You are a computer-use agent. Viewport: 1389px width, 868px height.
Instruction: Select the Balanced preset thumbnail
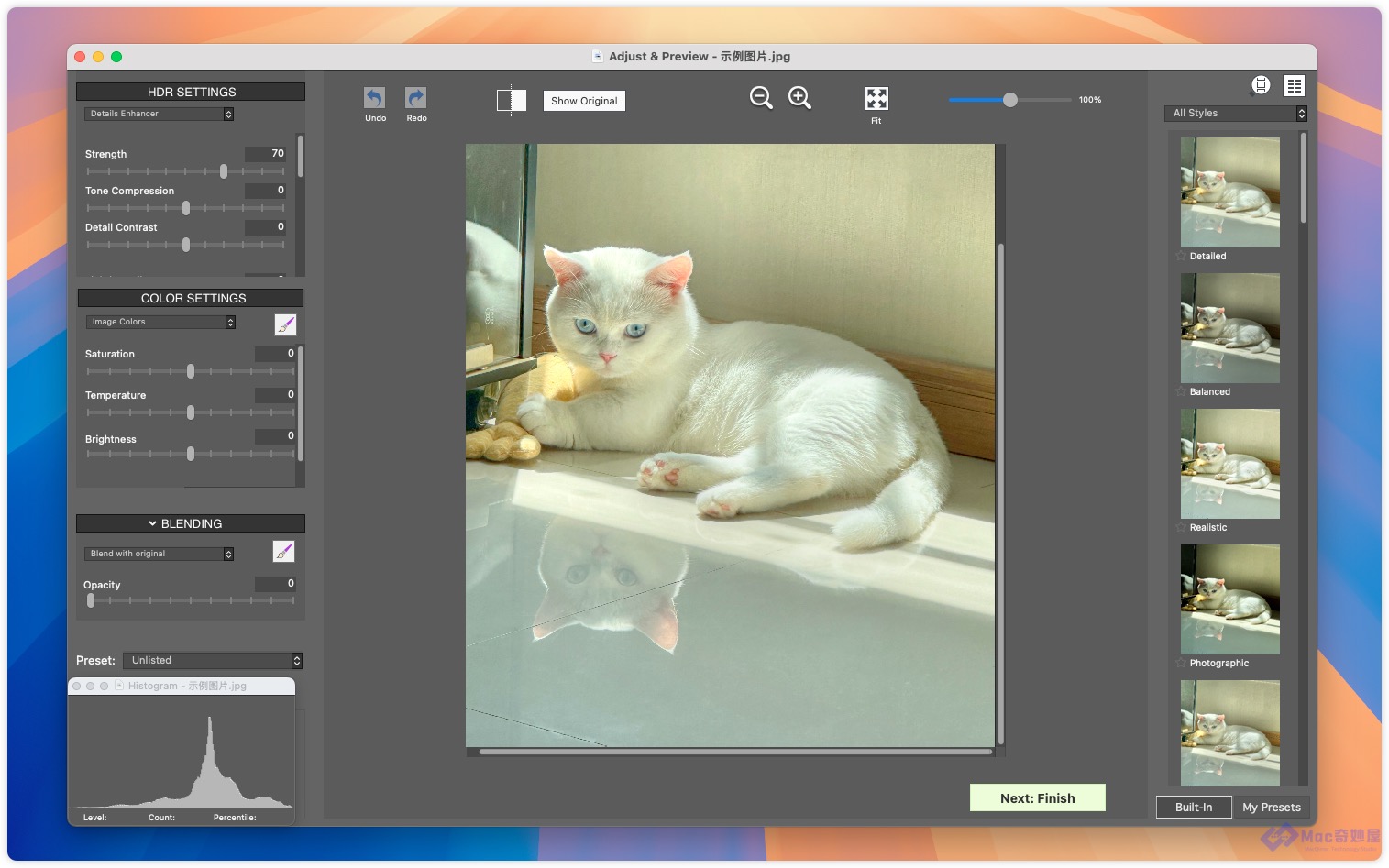click(1229, 328)
